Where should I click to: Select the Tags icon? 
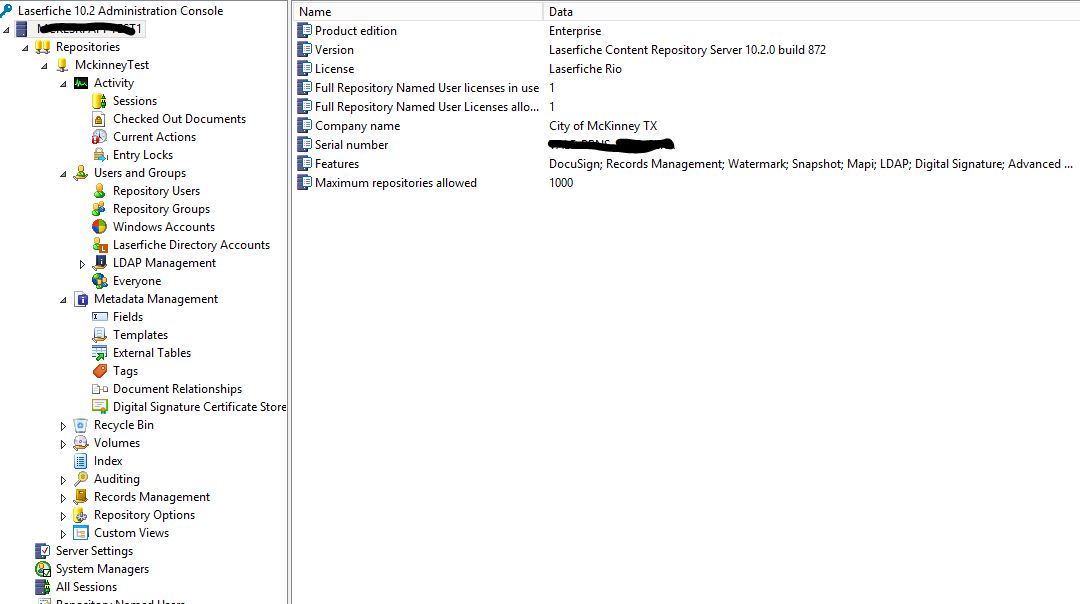[100, 371]
